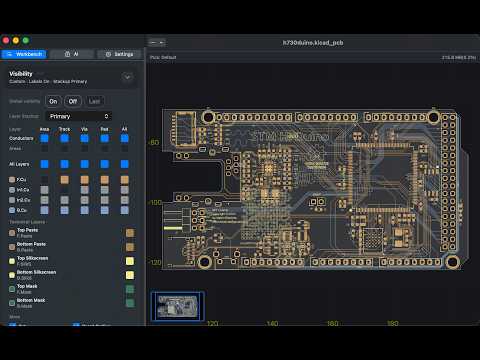
Task: Toggle F.Cu Pad box
Action: click(105, 180)
